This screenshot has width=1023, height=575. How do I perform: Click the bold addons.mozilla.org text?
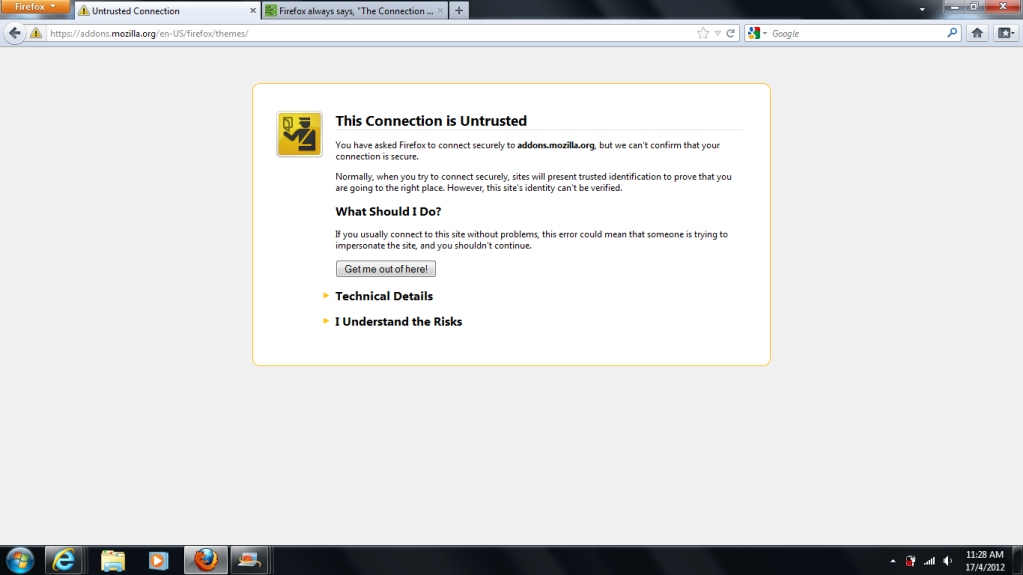(556, 145)
